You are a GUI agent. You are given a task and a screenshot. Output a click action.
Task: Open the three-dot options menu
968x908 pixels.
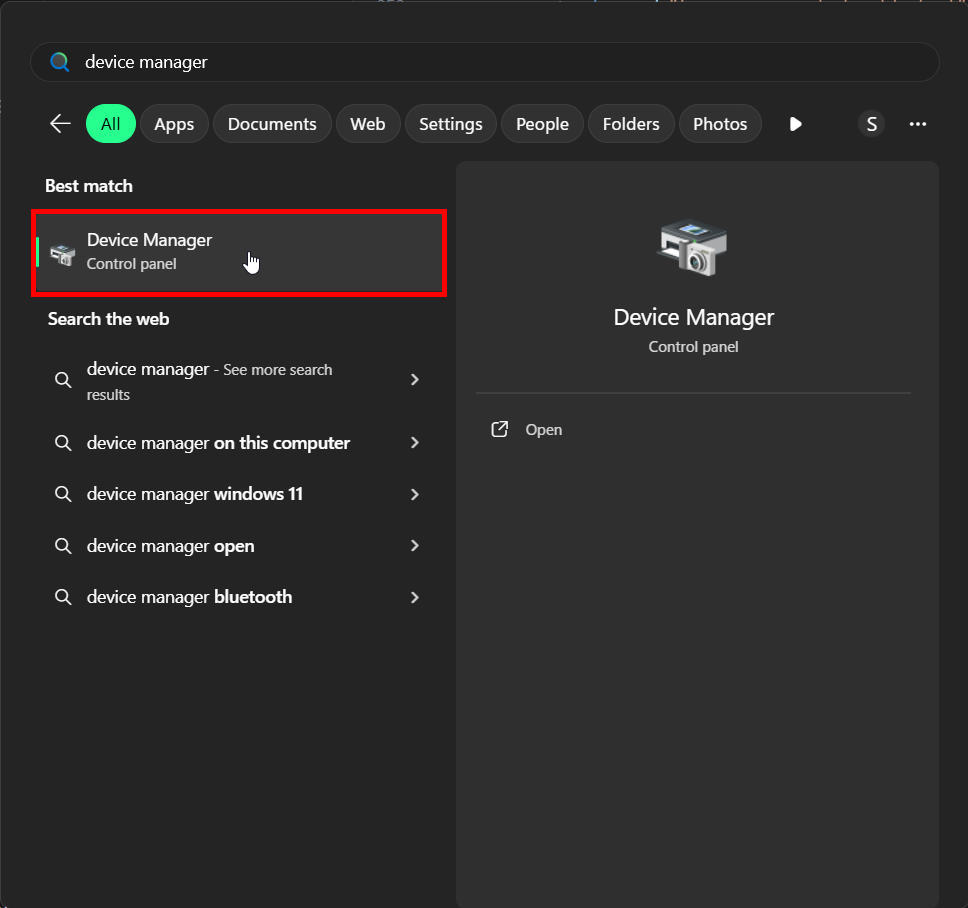(x=918, y=124)
